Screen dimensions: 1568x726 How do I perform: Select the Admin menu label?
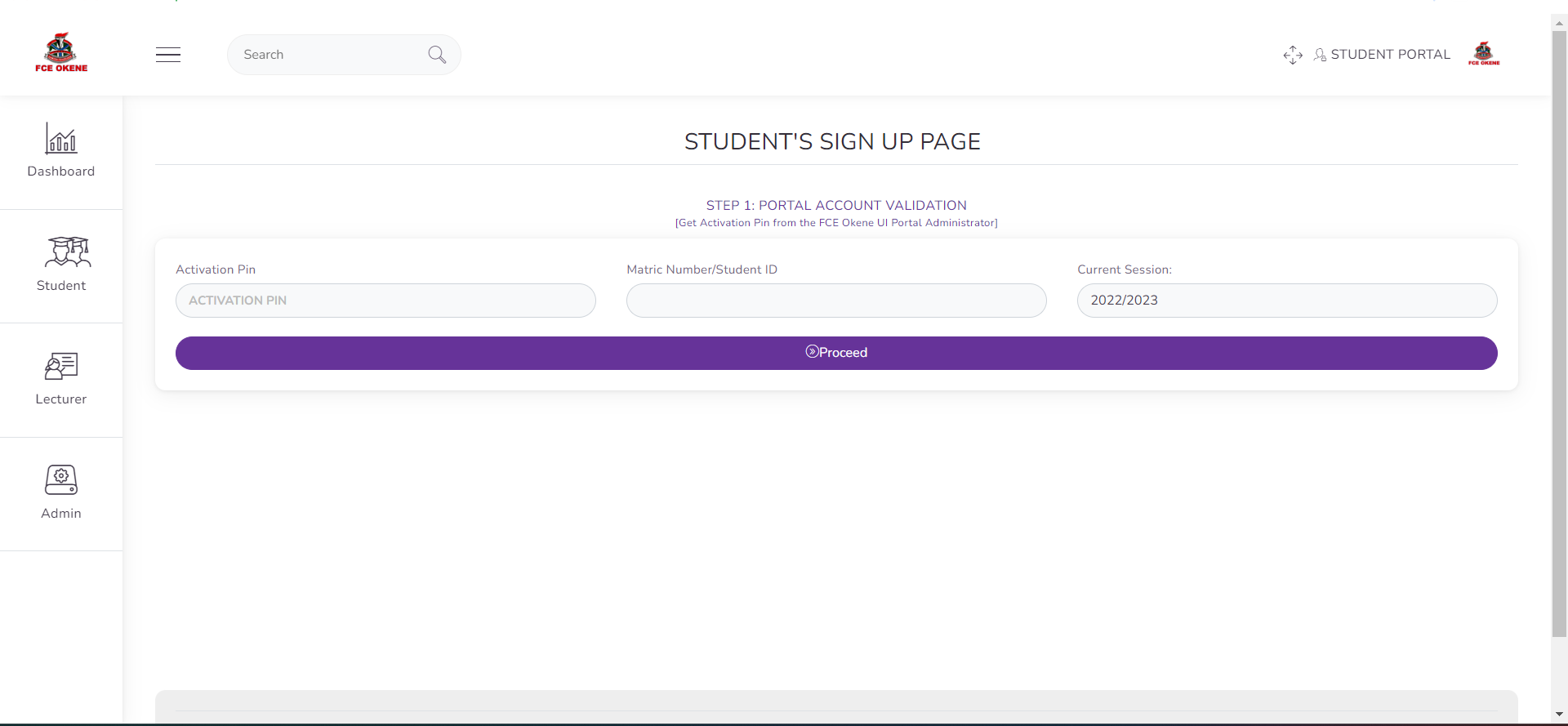point(61,514)
